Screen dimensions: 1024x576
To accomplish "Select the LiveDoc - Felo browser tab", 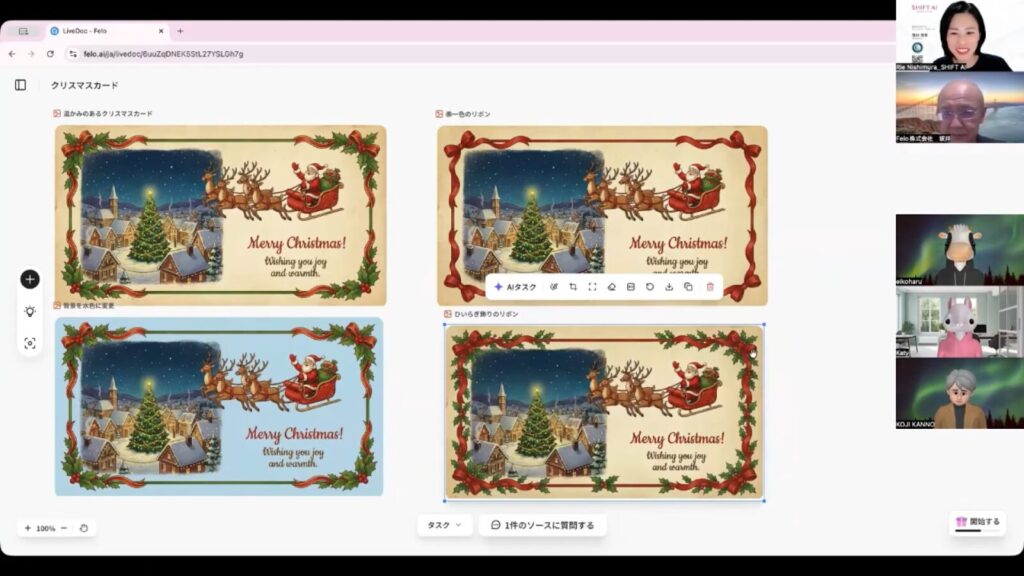I will coord(105,31).
